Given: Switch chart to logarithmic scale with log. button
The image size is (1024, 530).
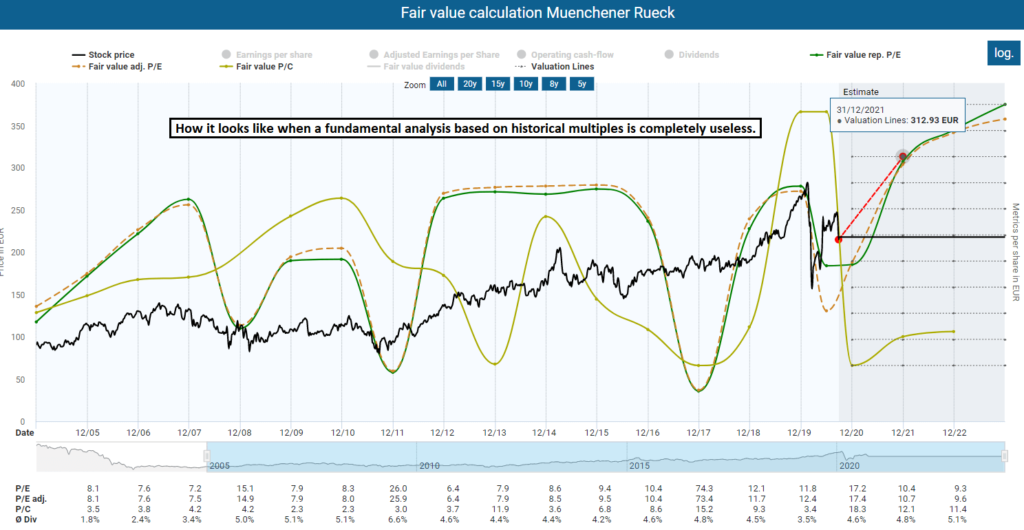Looking at the screenshot, I should (x=1003, y=54).
